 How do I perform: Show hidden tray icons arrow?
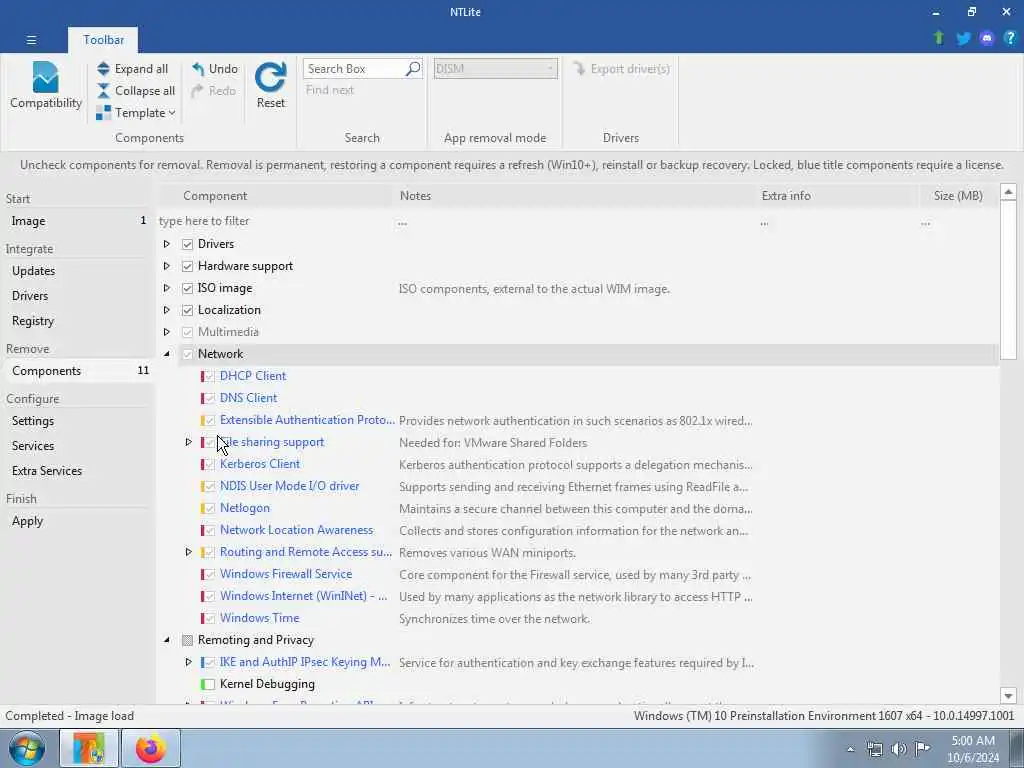point(850,749)
